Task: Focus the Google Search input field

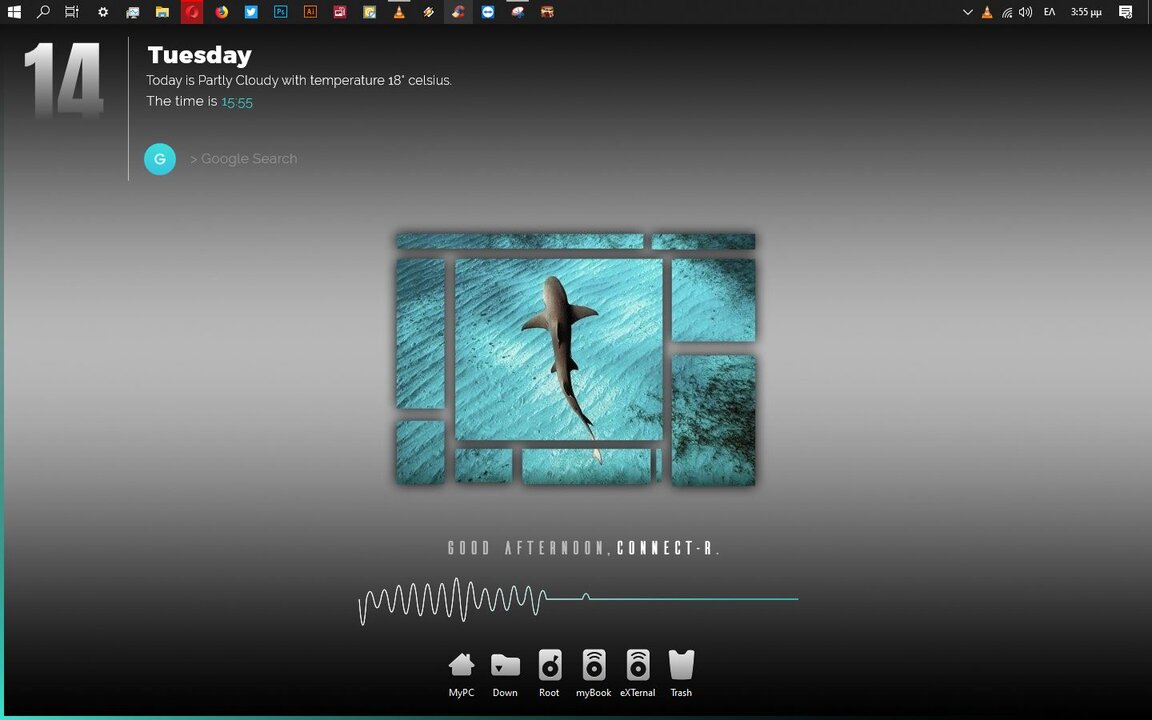Action: tap(244, 159)
